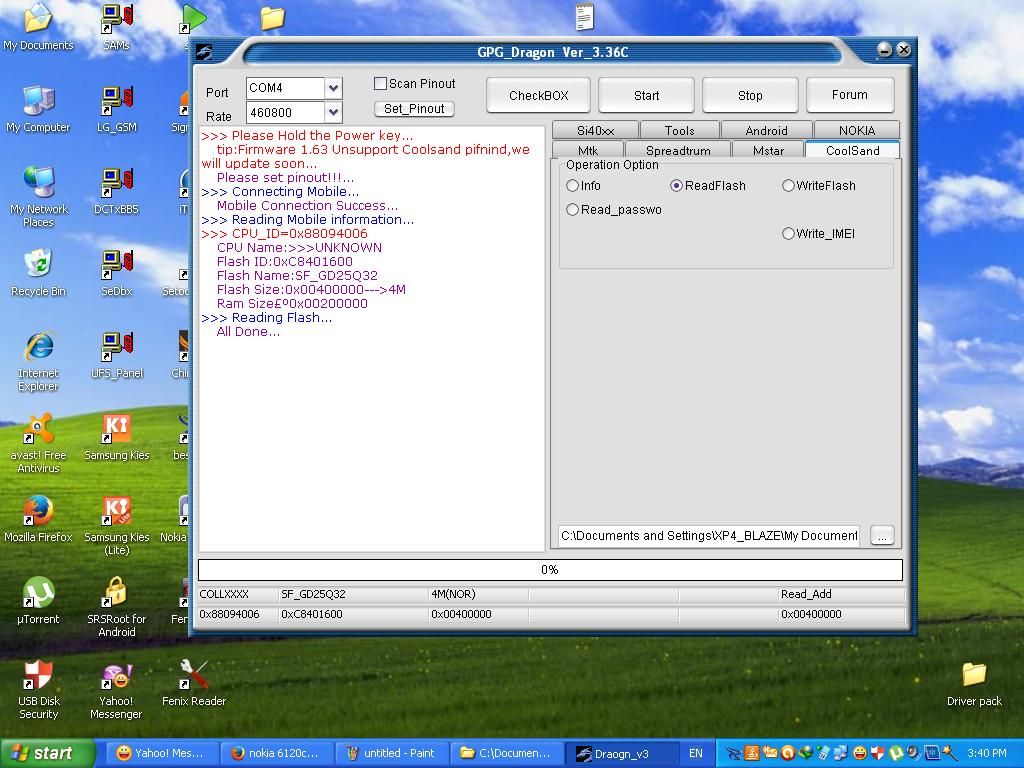Launch the µTorrent desktop shortcut
This screenshot has width=1024, height=768.
coord(38,594)
